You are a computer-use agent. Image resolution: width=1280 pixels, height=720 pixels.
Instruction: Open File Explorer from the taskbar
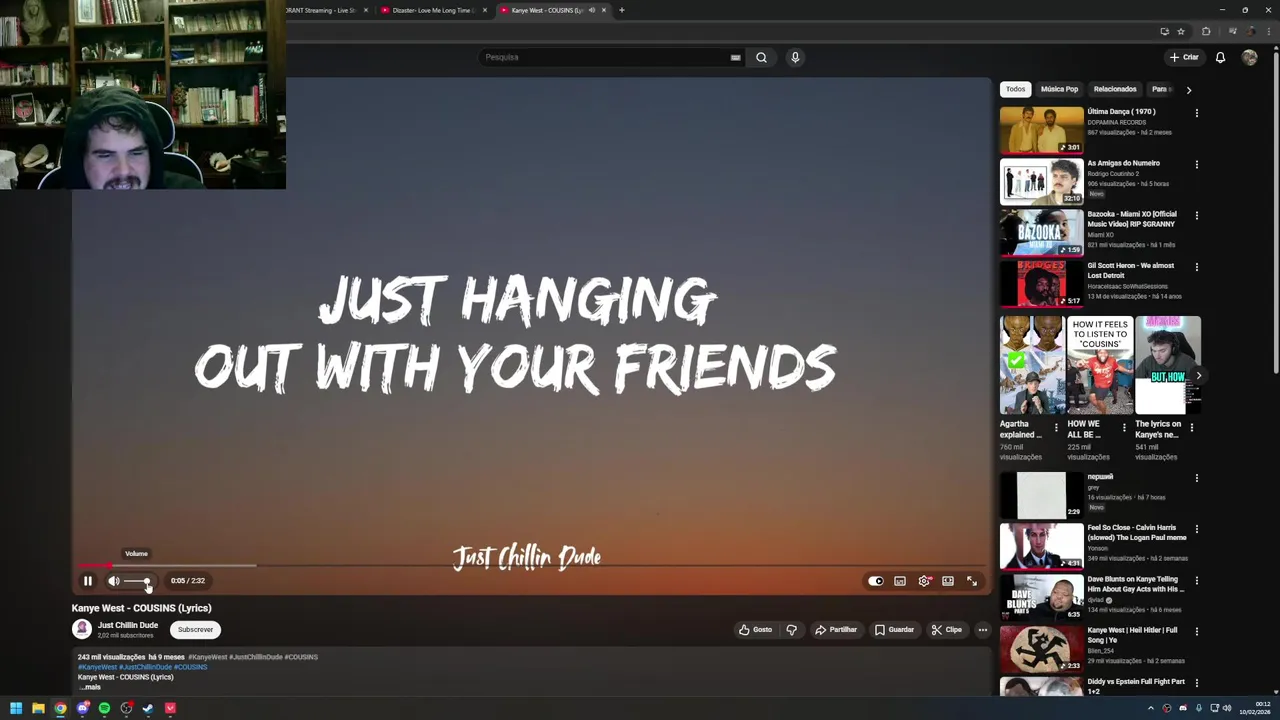pyautogui.click(x=38, y=708)
